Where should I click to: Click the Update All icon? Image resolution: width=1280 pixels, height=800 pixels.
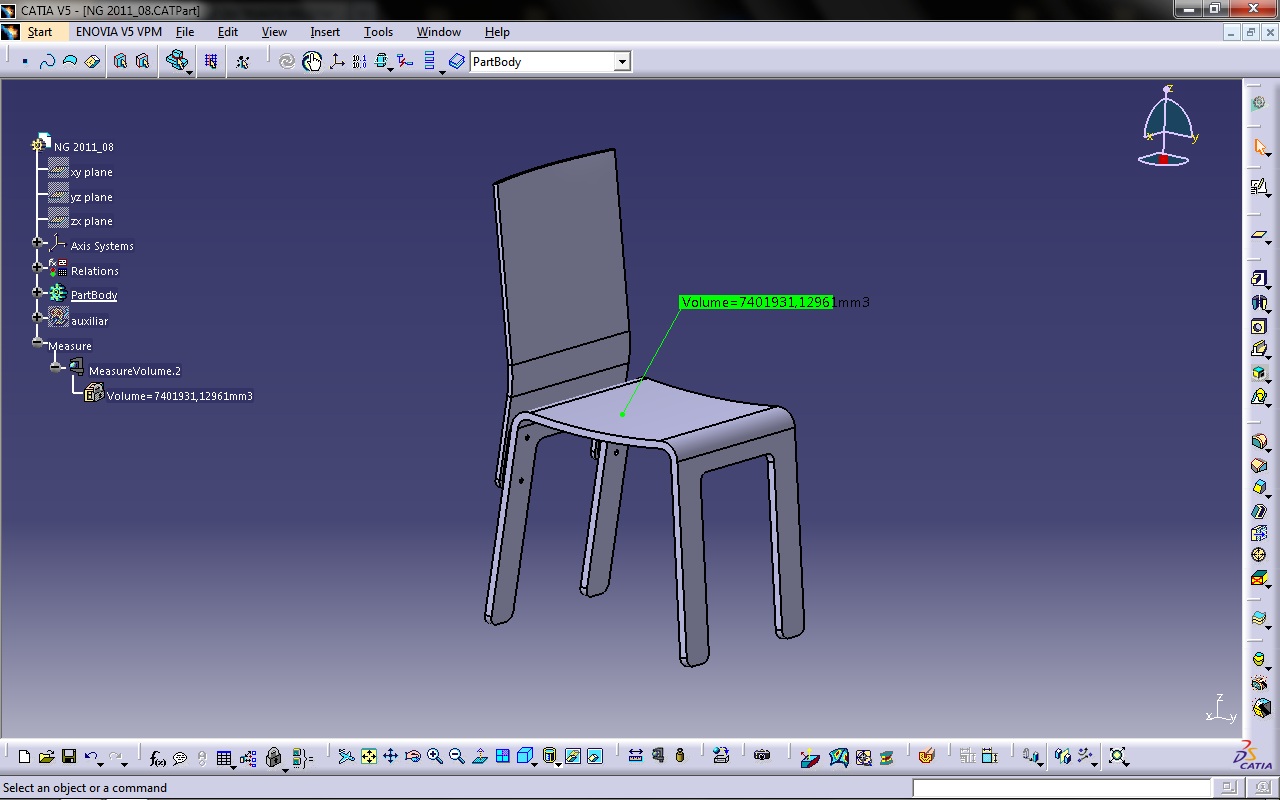point(286,62)
